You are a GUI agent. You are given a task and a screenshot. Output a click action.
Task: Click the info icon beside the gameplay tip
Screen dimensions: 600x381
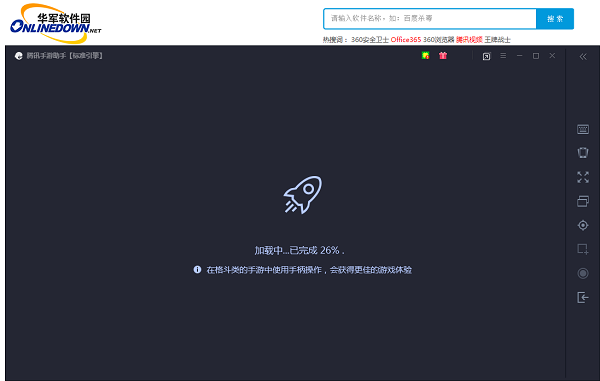coord(197,270)
